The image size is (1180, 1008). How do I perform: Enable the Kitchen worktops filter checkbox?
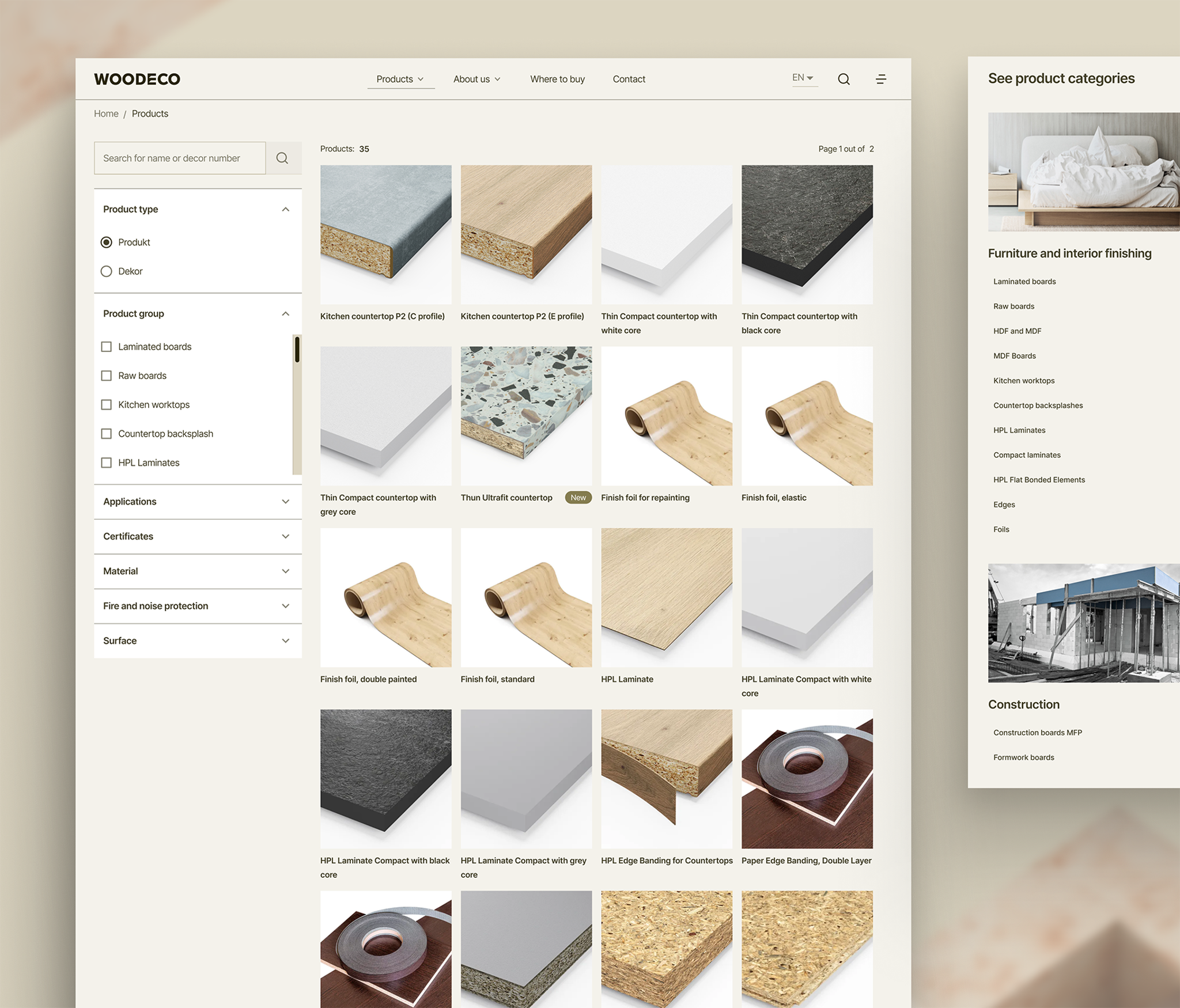107,404
